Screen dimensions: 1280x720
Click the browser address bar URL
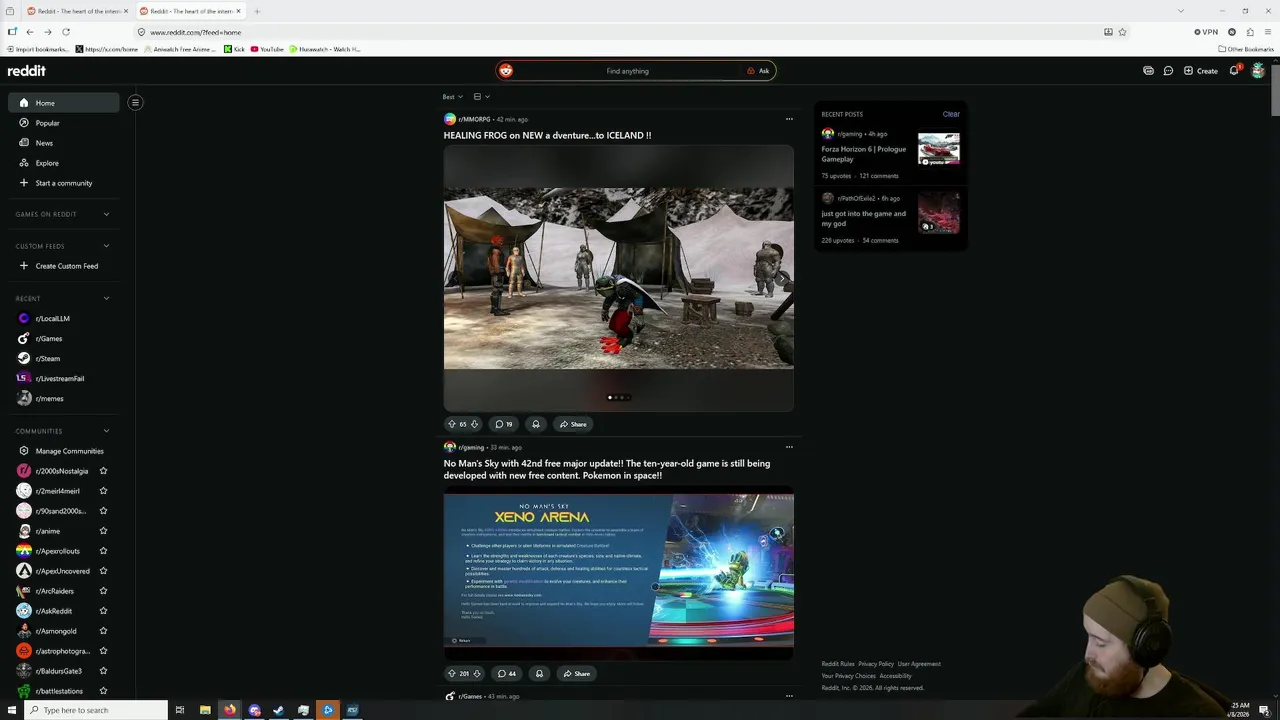tap(195, 32)
